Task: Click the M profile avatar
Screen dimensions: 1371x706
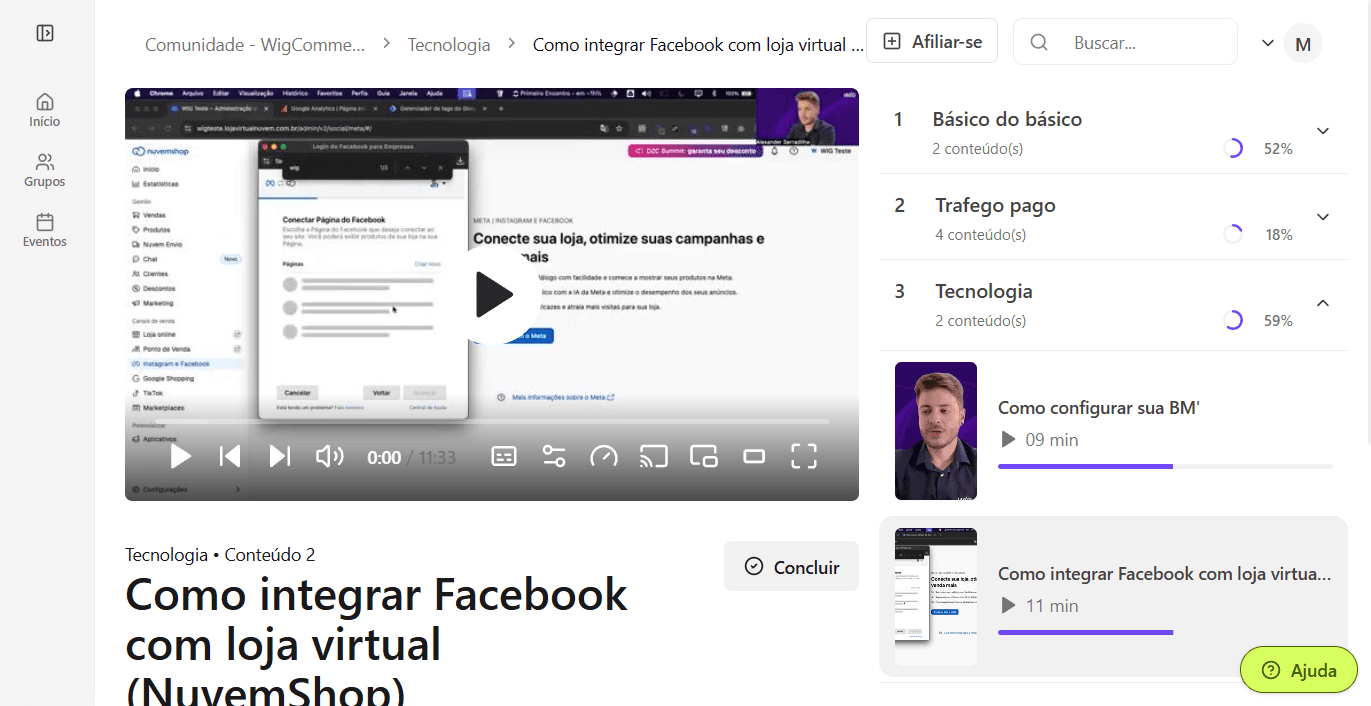Action: coord(1303,44)
